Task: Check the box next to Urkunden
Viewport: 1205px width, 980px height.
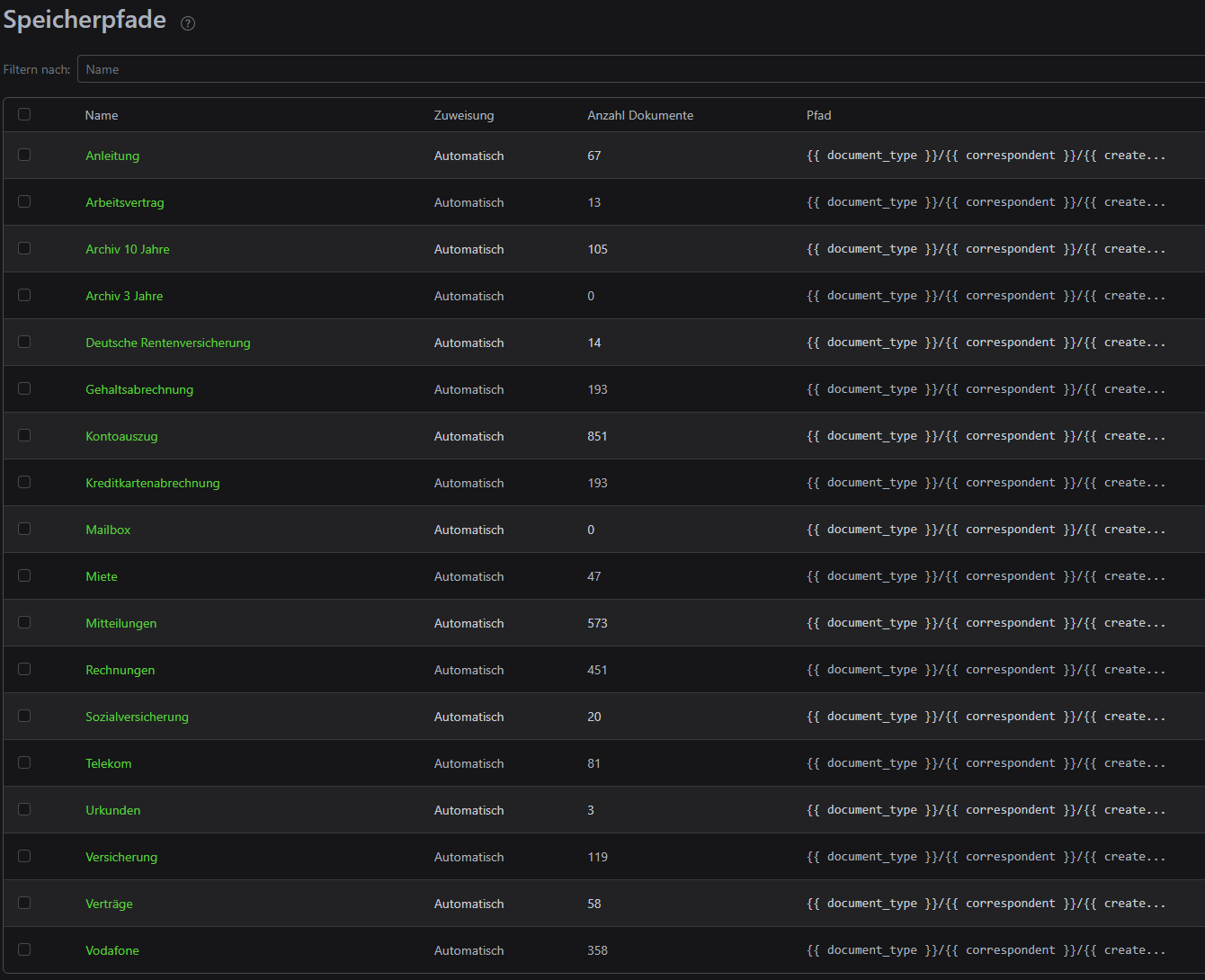Action: 24,809
